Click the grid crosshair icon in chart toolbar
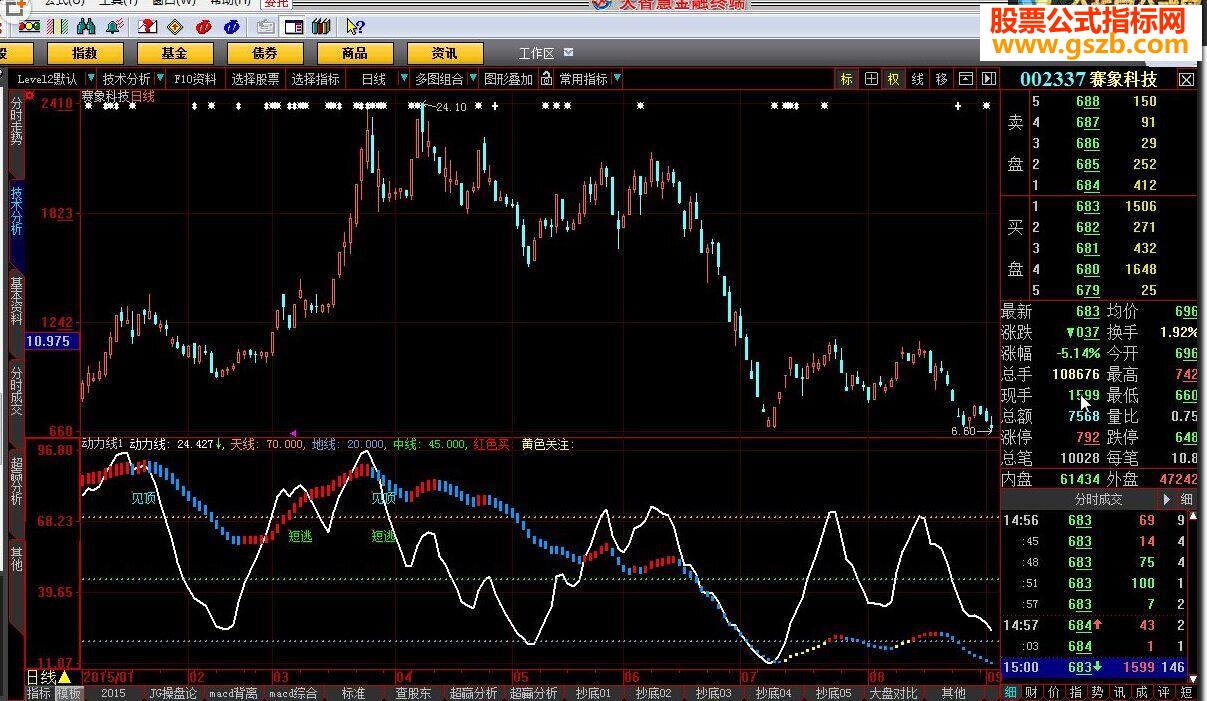1207x701 pixels. pyautogui.click(x=871, y=79)
